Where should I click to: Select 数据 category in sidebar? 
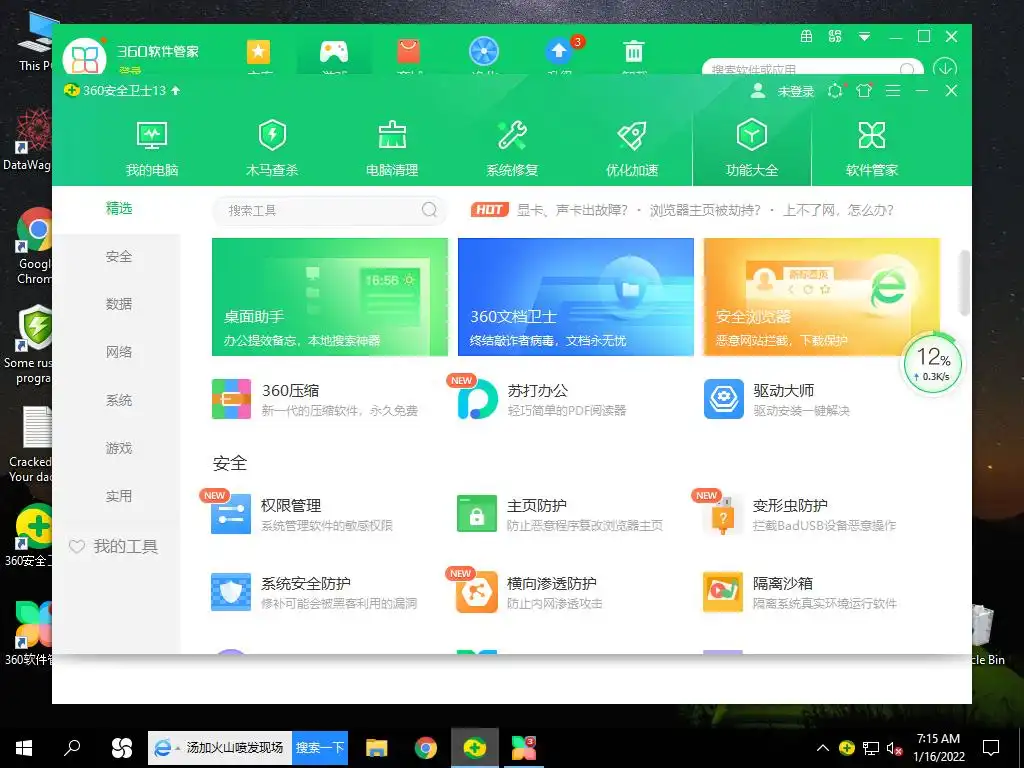(x=119, y=304)
